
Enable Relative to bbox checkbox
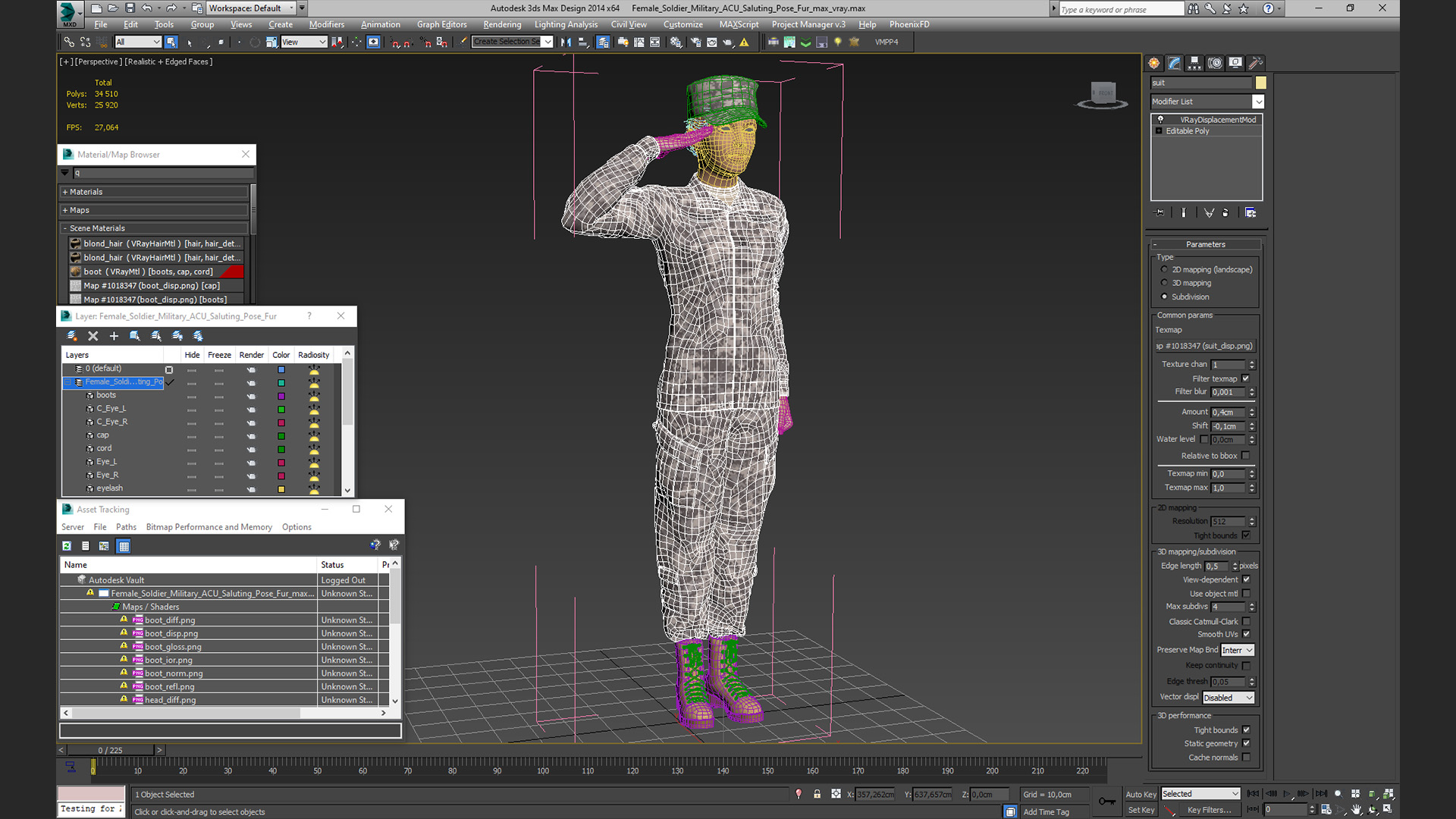click(1245, 455)
